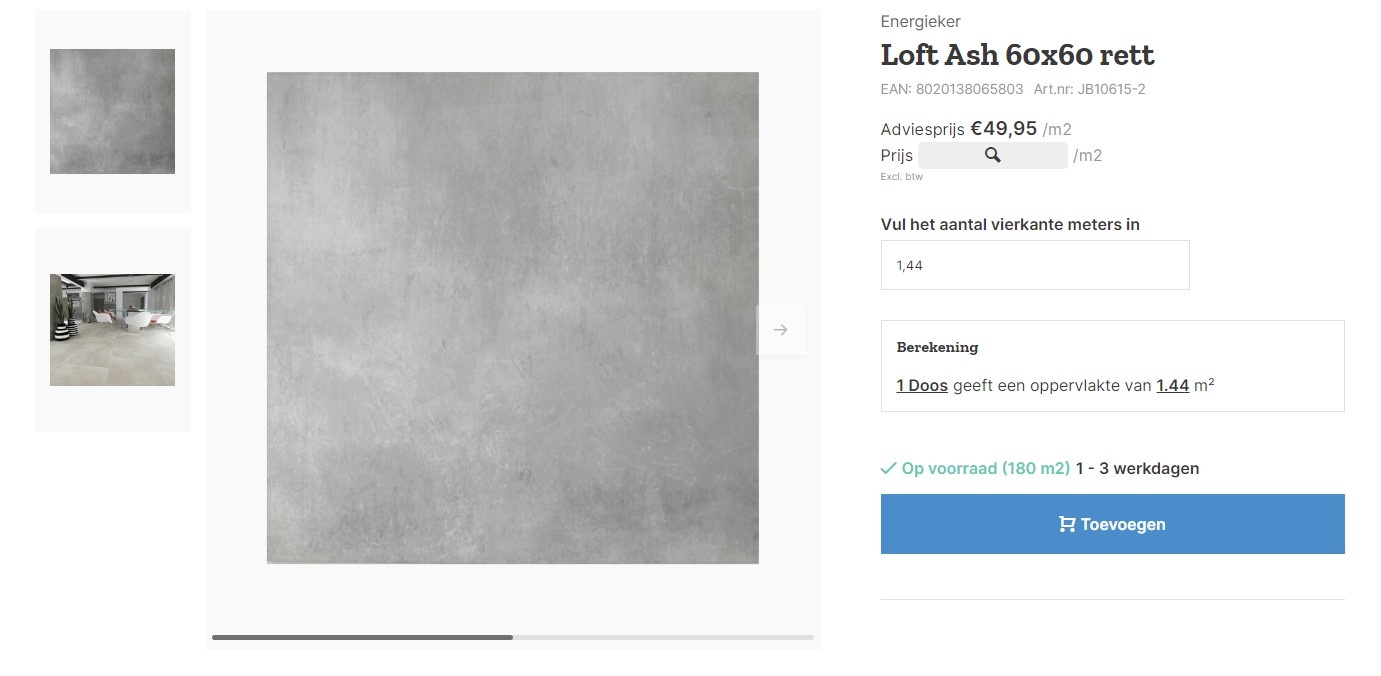Click the Adviesprijs €49,95 amount
This screenshot has width=1381, height=676.
(1004, 128)
